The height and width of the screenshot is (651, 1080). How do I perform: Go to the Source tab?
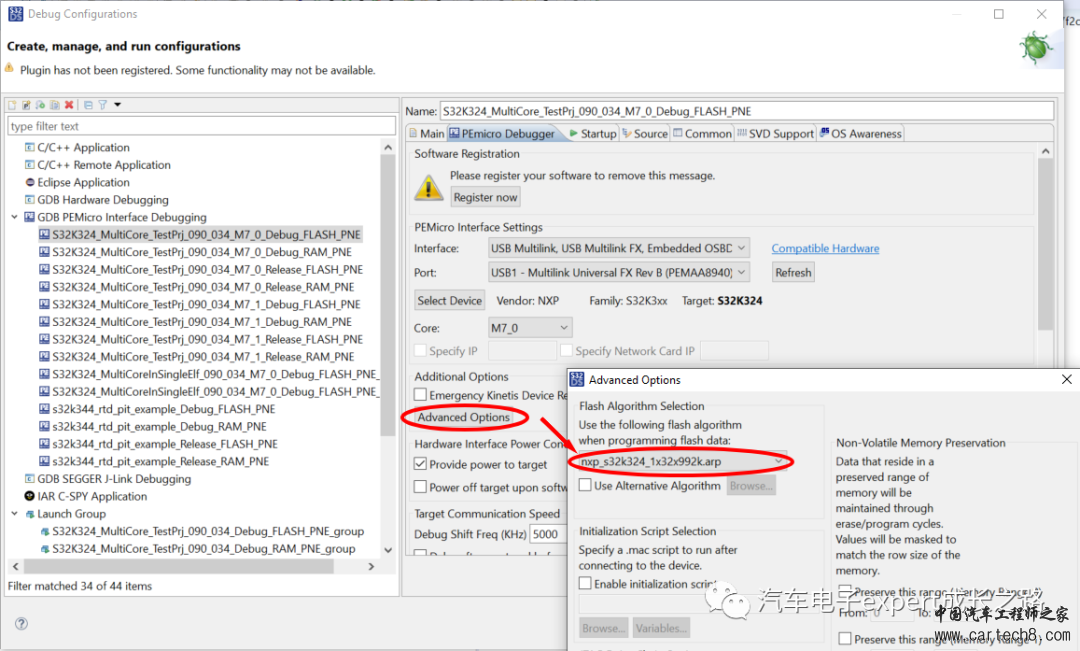pos(645,134)
